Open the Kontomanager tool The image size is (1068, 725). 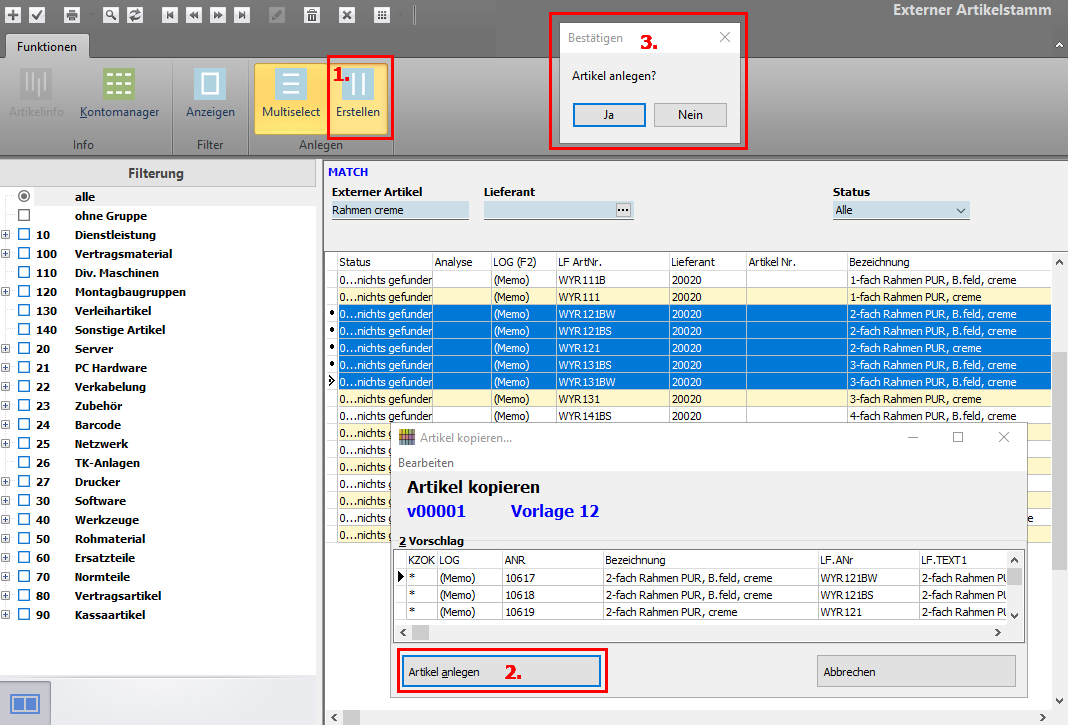tap(119, 94)
